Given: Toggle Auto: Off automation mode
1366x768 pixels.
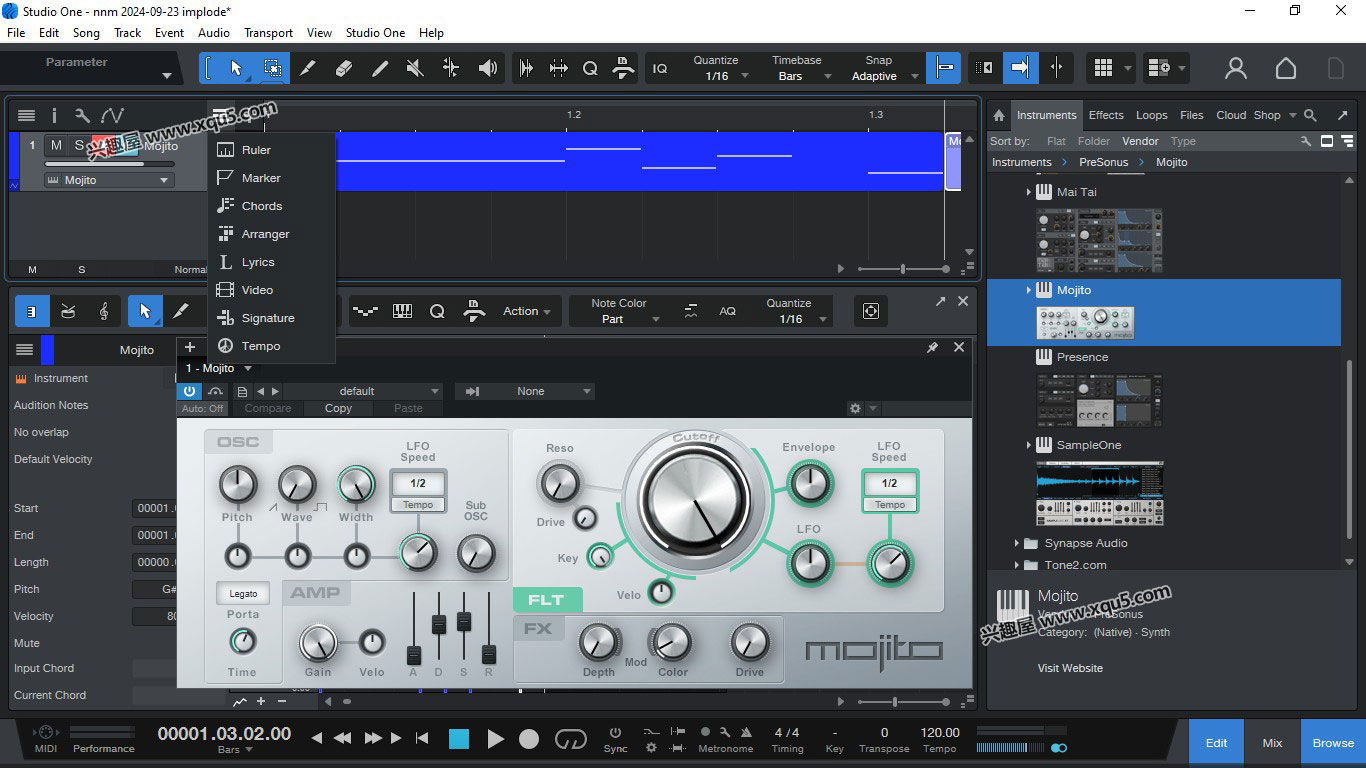Looking at the screenshot, I should (203, 408).
